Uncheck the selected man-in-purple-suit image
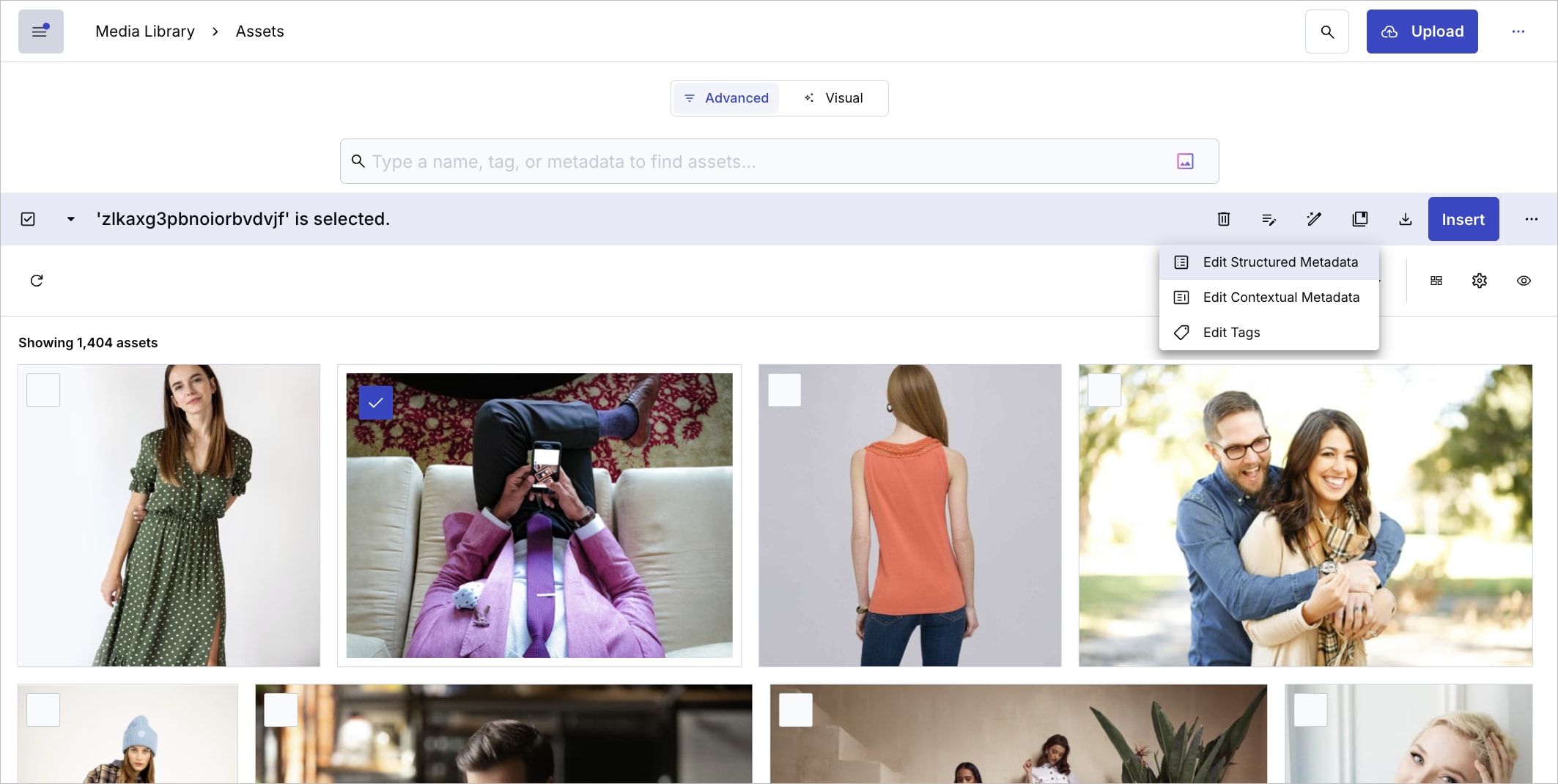 (376, 403)
